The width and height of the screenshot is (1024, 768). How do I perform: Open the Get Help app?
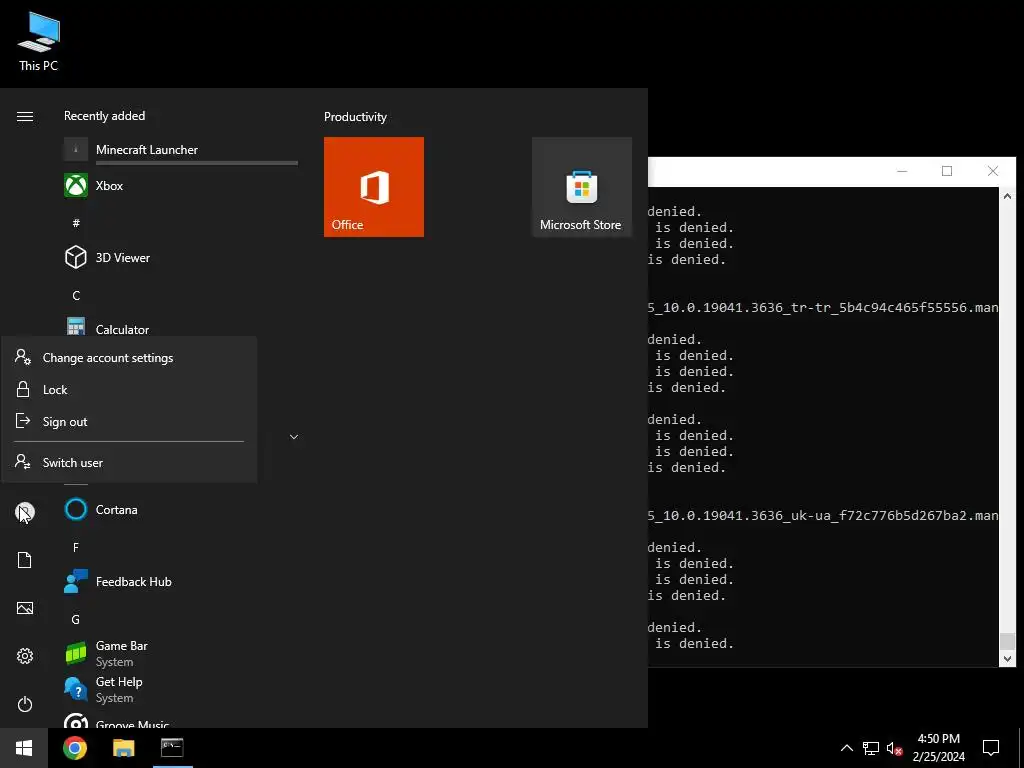tap(180, 689)
